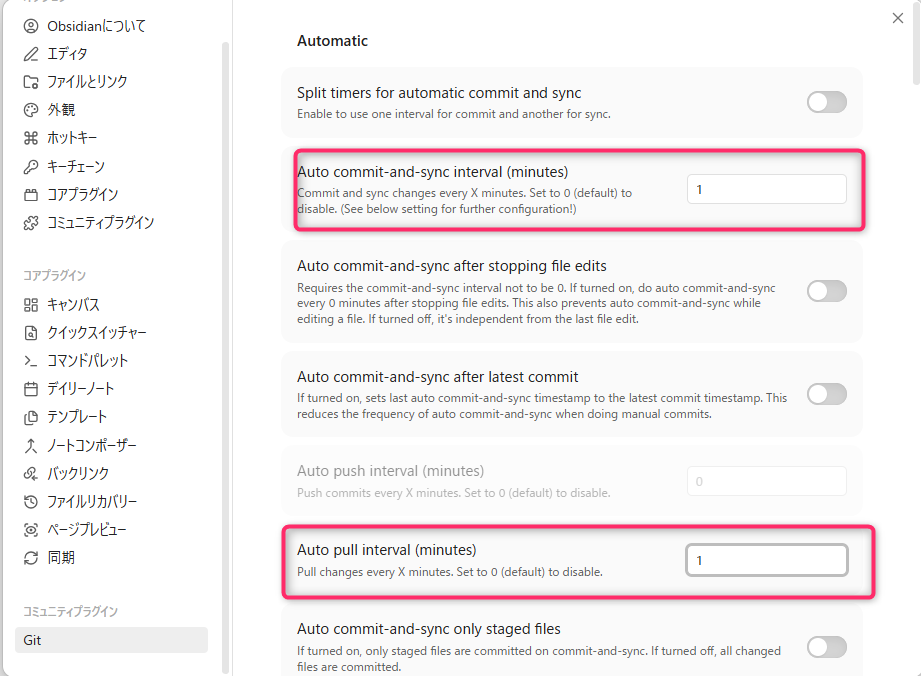Open コマンドパレット terminal icon
The height and width of the screenshot is (676, 921).
point(31,361)
